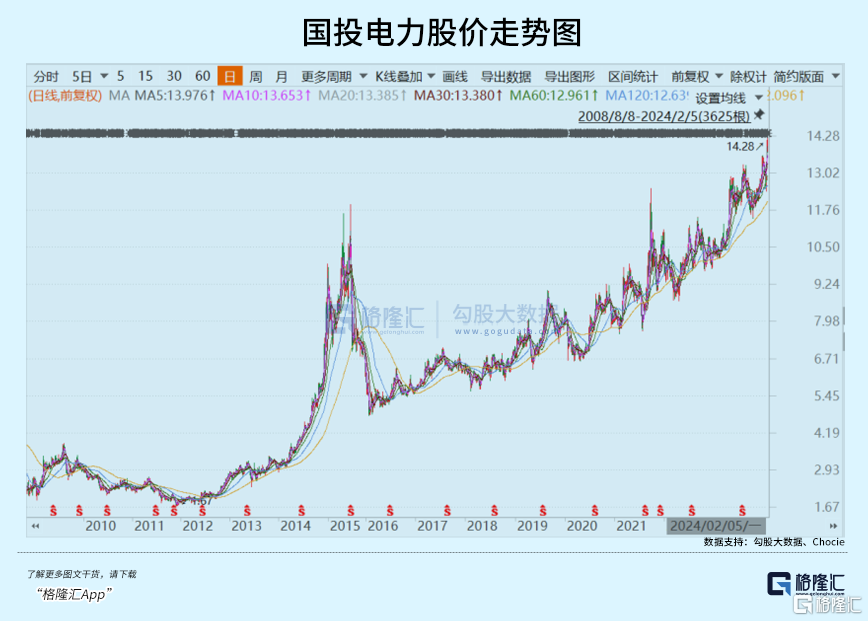Click the 2010 year label on the timeline
868x621 pixels.
[x=100, y=526]
